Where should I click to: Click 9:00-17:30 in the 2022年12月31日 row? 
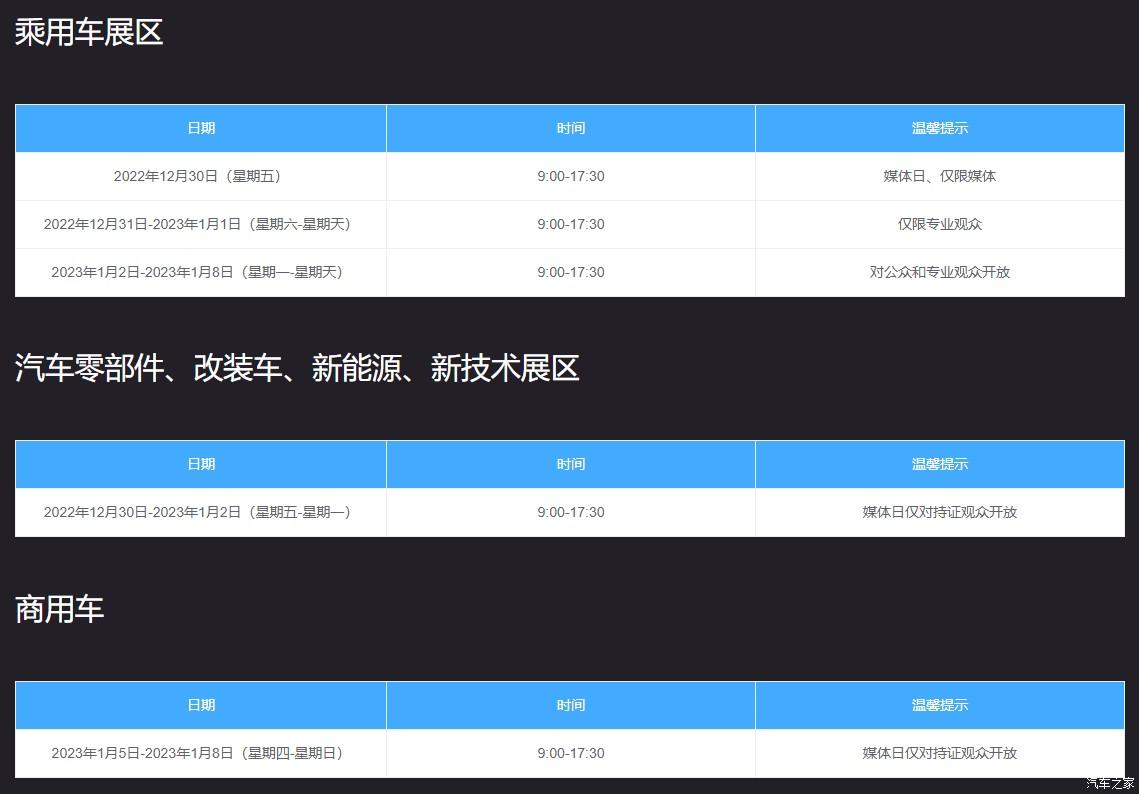tap(571, 224)
